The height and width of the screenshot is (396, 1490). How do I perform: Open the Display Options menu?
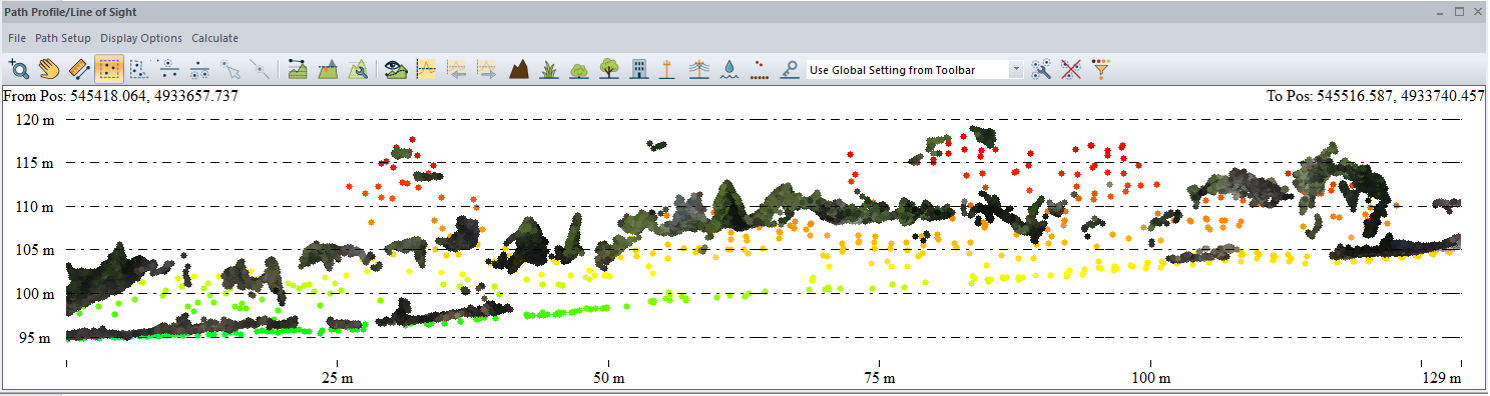(x=141, y=38)
